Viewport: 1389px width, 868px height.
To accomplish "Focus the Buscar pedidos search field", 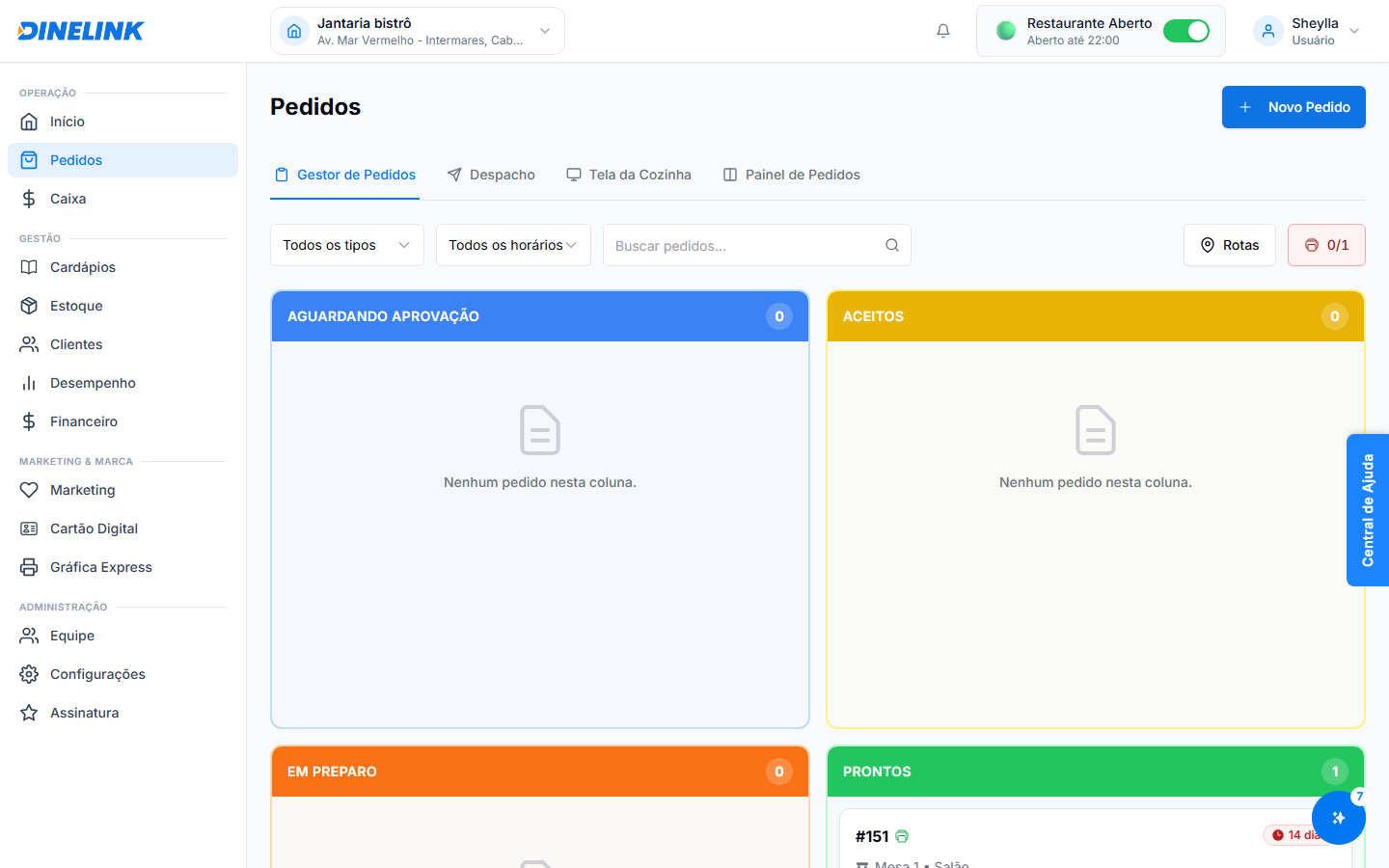I will pyautogui.click(x=757, y=245).
